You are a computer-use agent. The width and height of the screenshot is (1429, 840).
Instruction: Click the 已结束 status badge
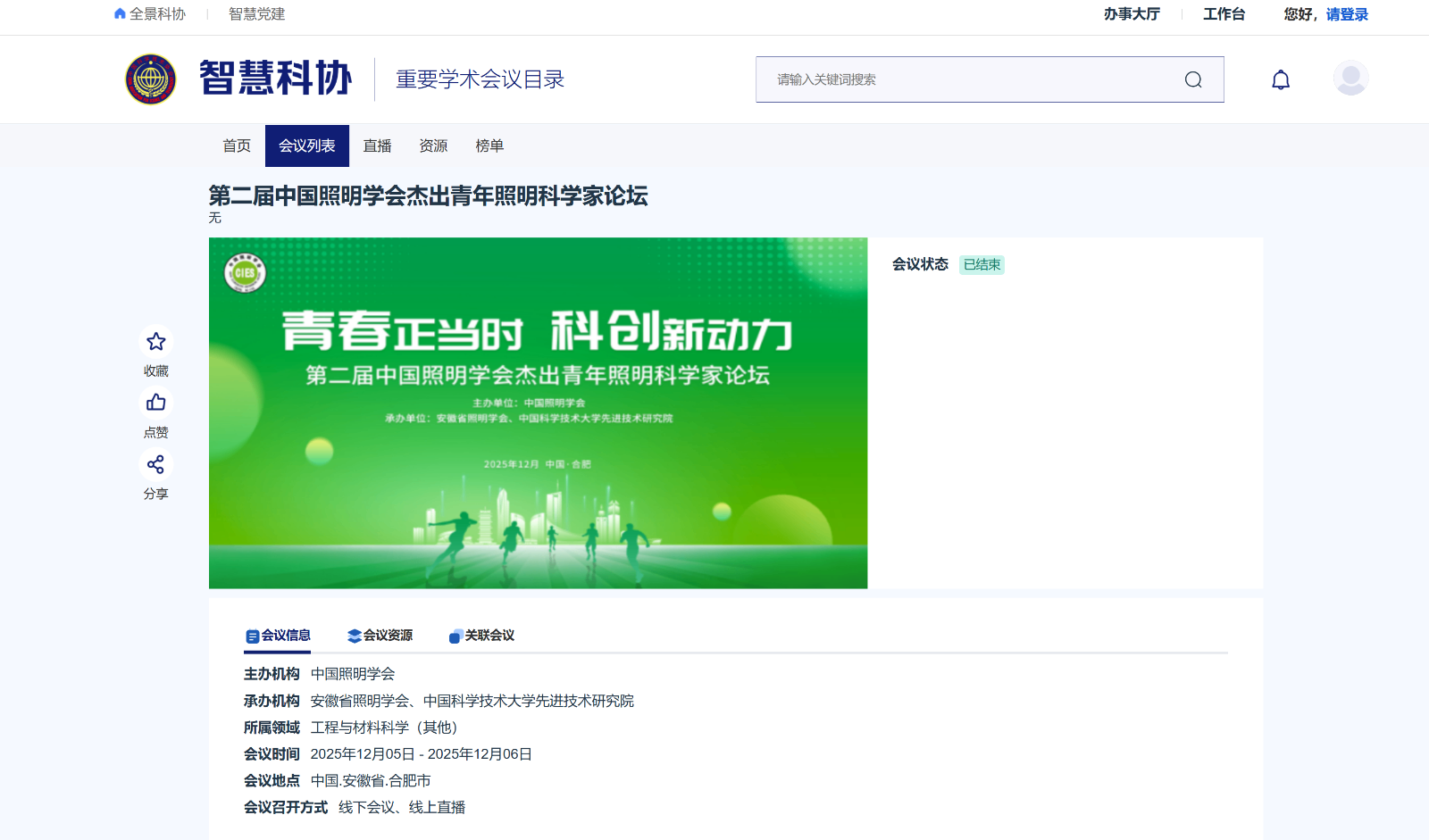[x=982, y=265]
